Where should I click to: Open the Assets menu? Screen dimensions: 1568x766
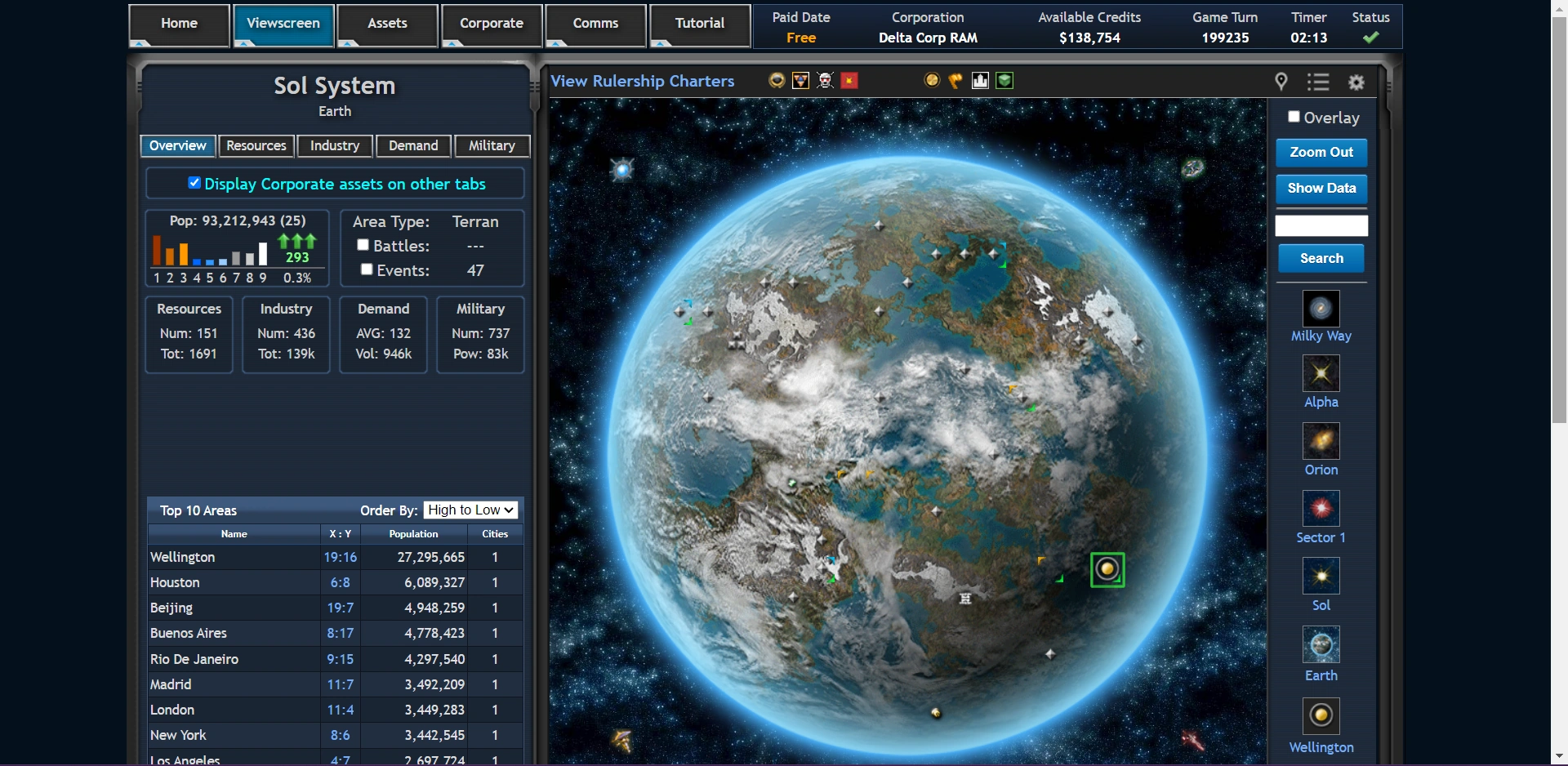[387, 24]
